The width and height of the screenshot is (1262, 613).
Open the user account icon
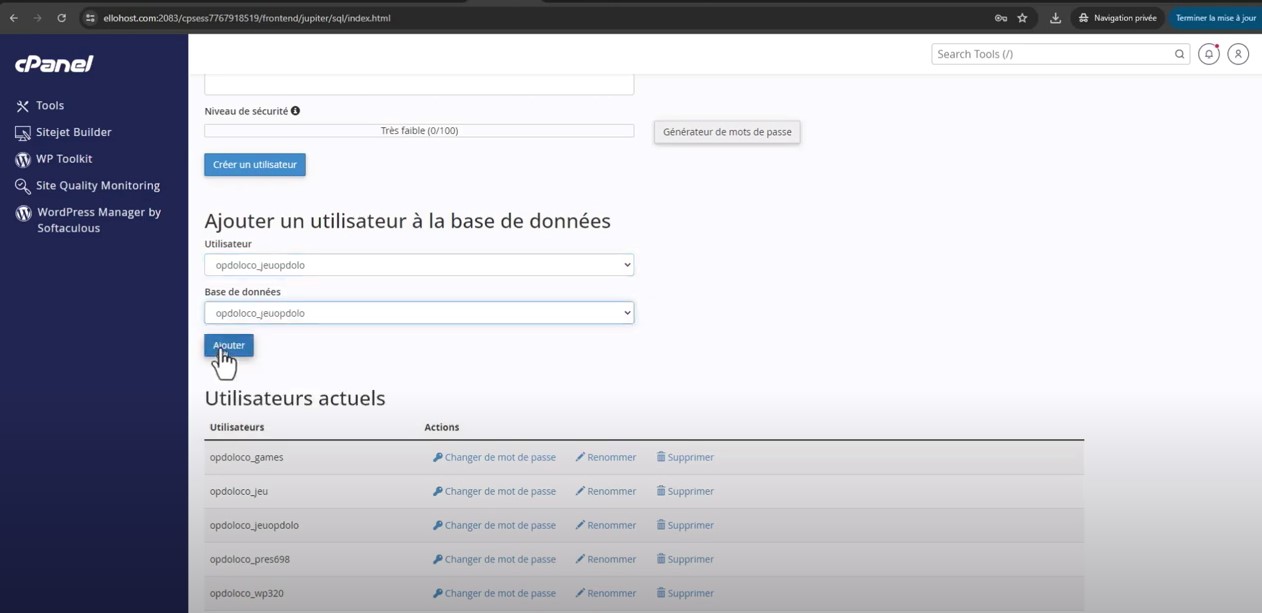tap(1238, 54)
